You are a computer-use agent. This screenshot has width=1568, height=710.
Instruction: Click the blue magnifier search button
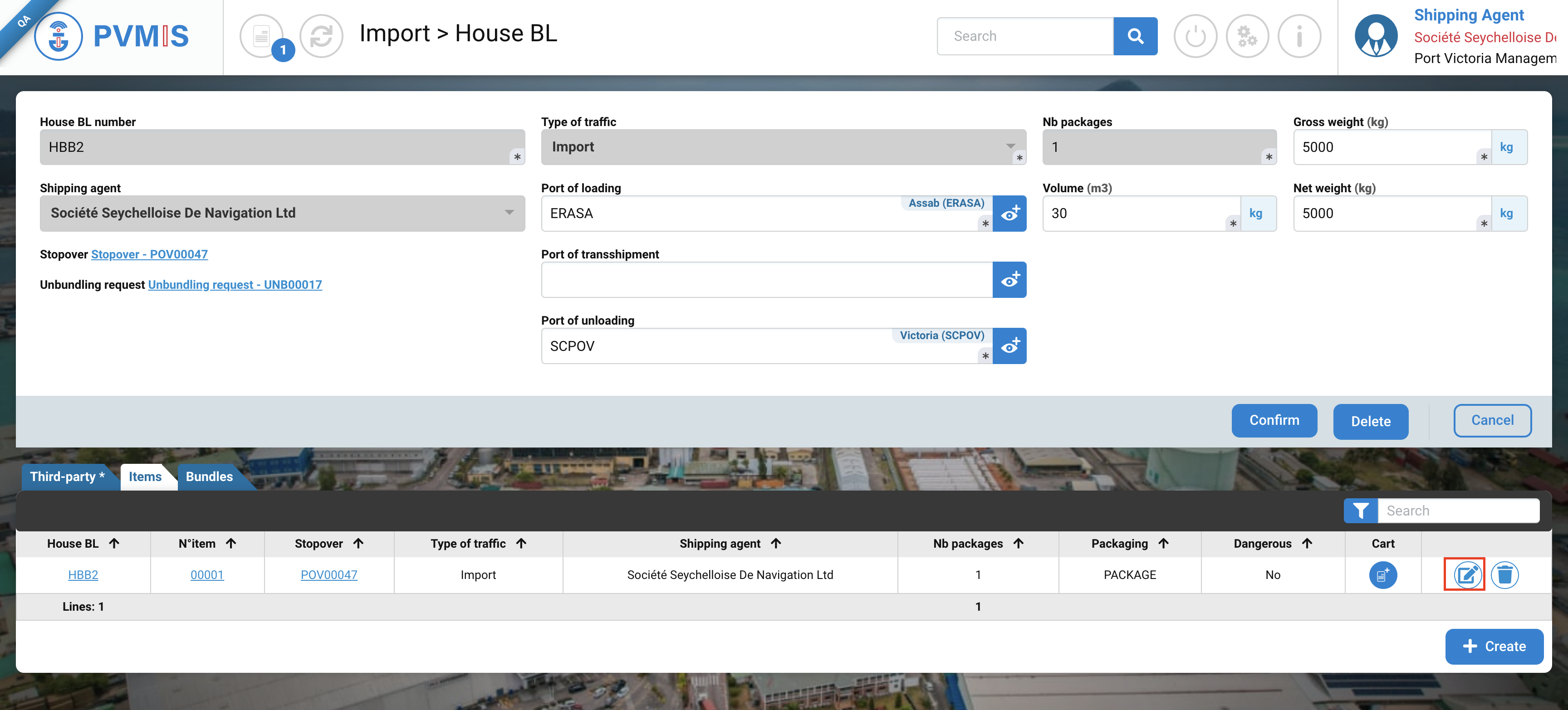[x=1135, y=36]
